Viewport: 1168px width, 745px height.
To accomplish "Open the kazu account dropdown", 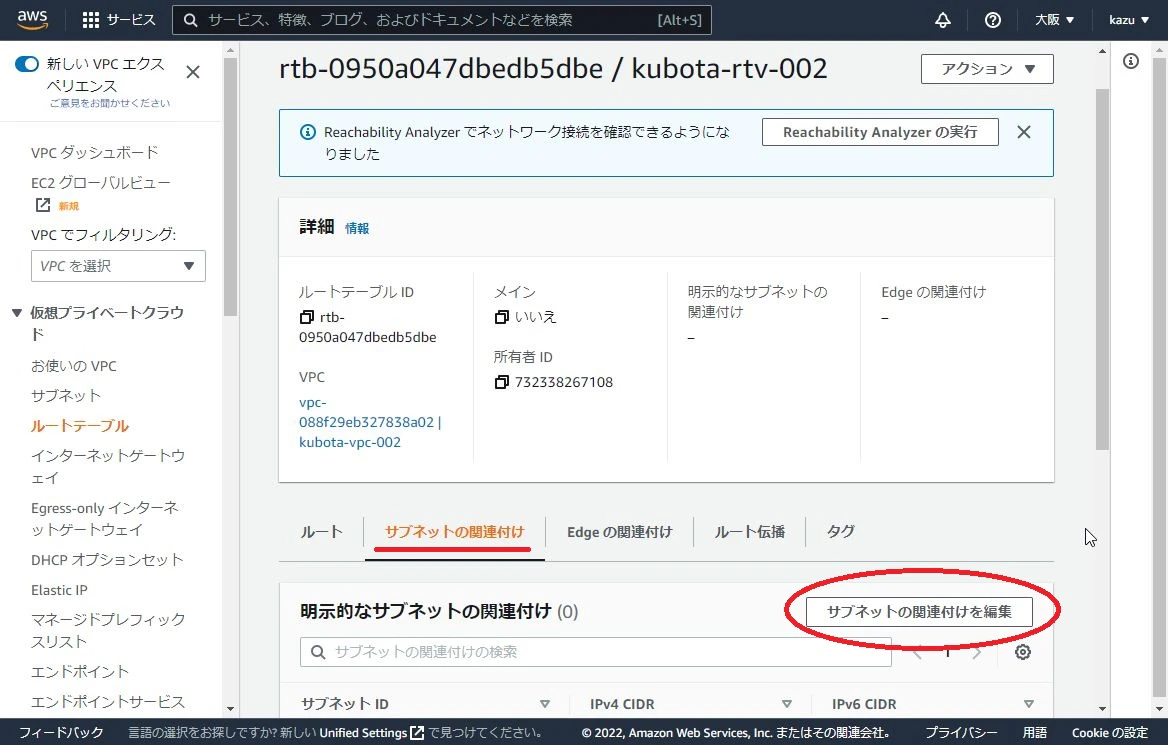I will [x=1129, y=20].
